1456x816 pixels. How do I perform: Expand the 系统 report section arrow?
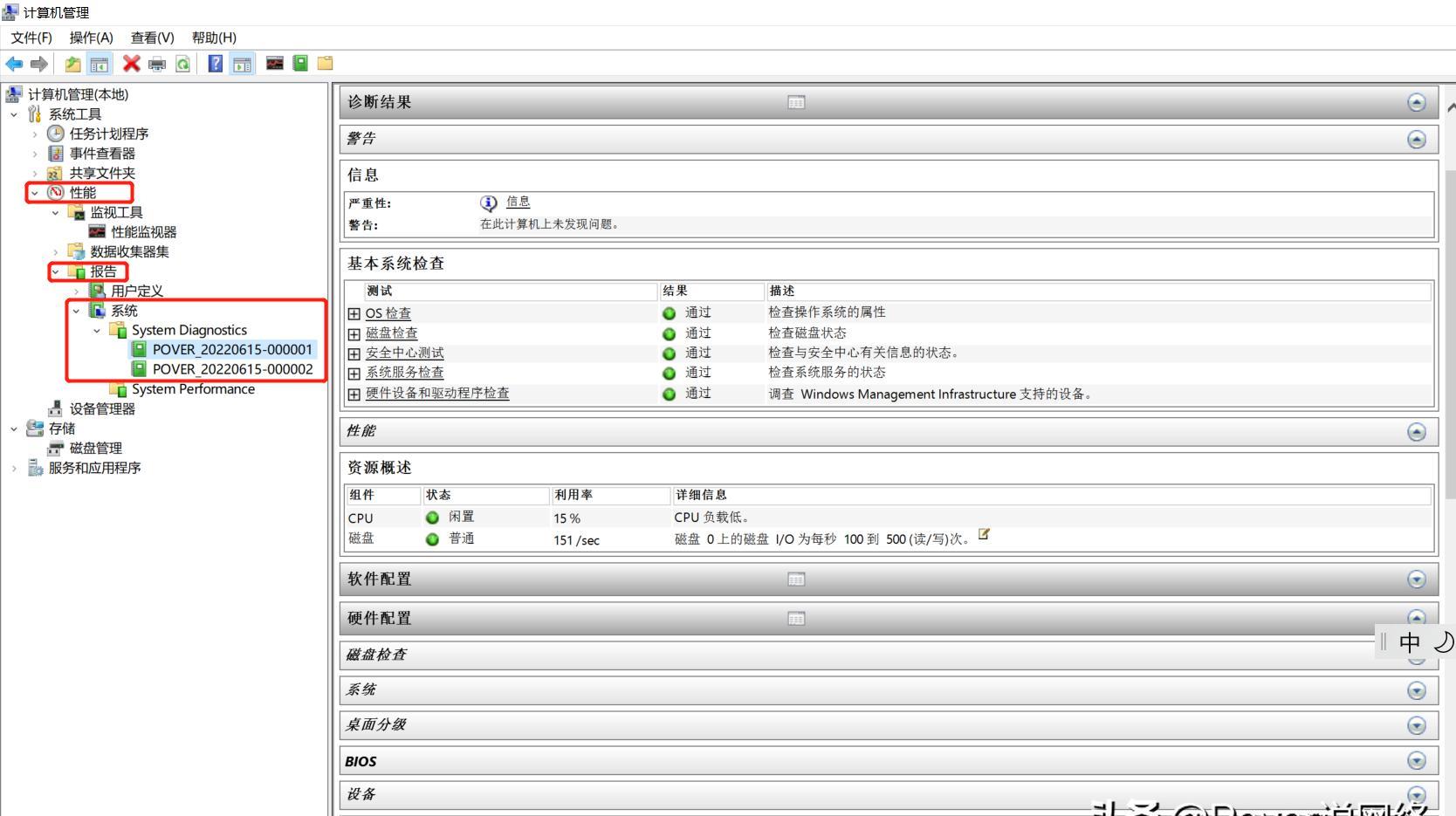(x=1416, y=690)
